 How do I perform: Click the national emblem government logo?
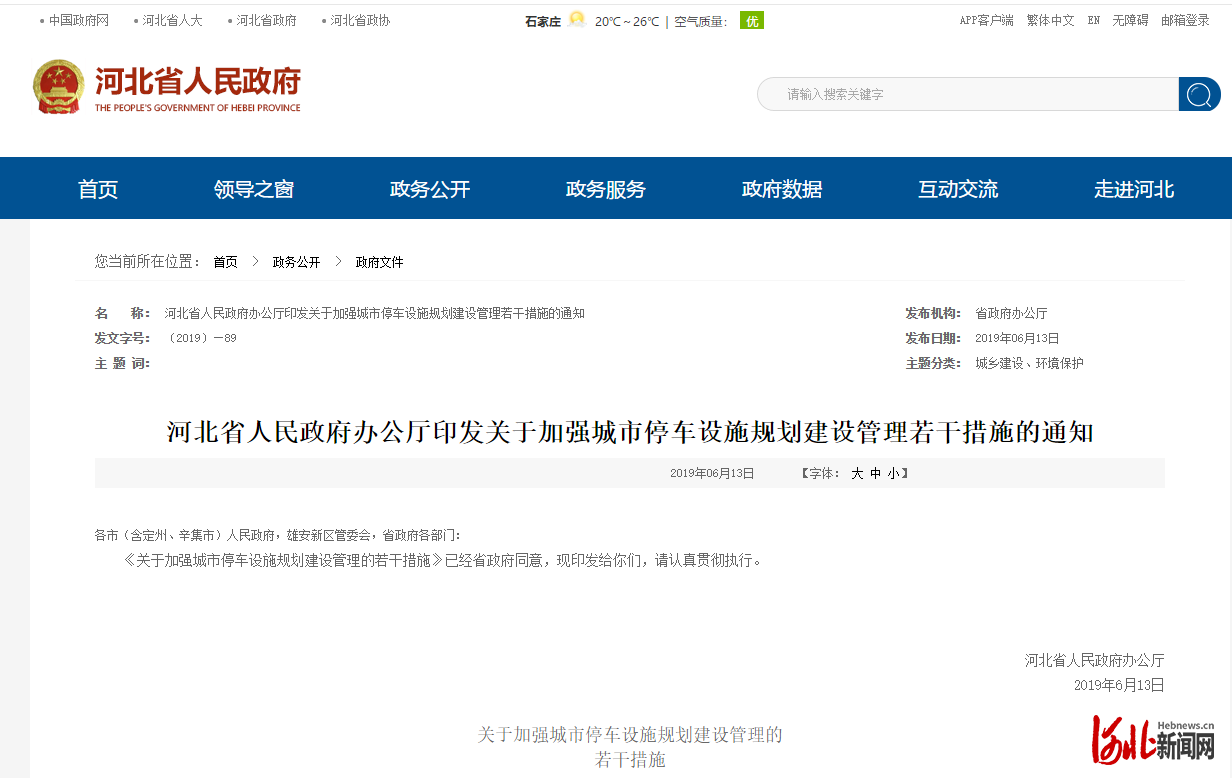pos(58,87)
